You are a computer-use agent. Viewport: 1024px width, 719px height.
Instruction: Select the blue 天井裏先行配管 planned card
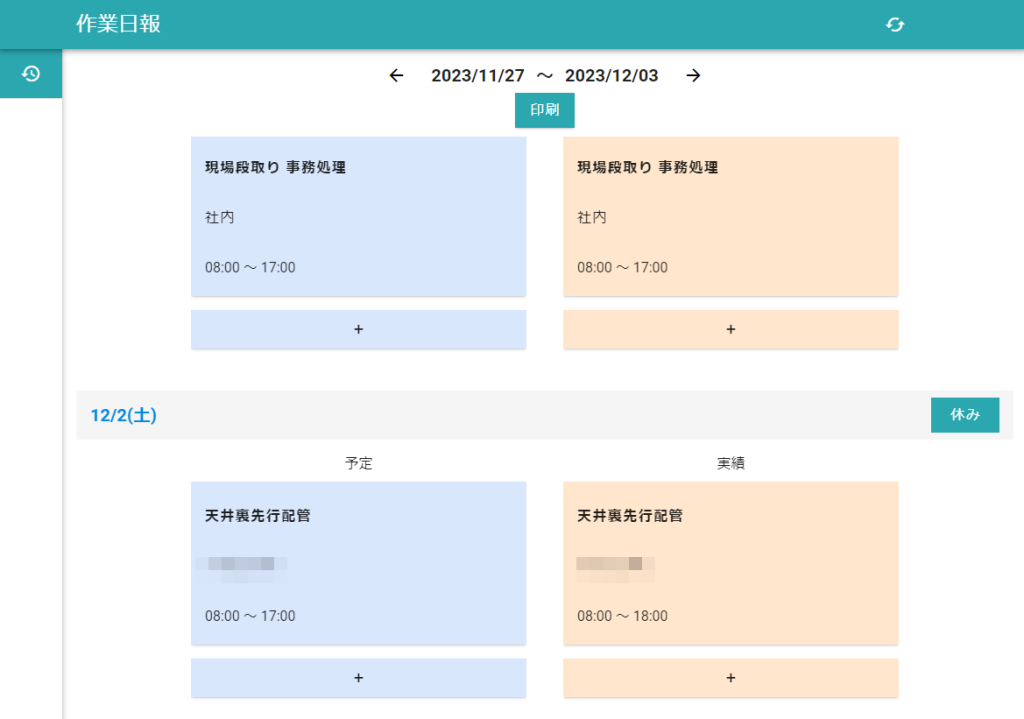pos(358,563)
